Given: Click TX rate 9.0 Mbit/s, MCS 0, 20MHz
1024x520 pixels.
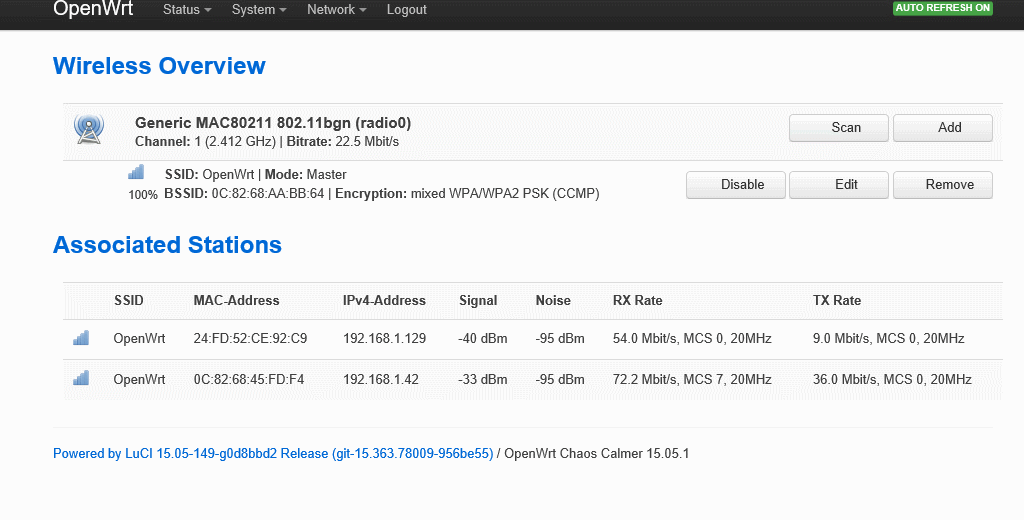Looking at the screenshot, I should pos(889,338).
